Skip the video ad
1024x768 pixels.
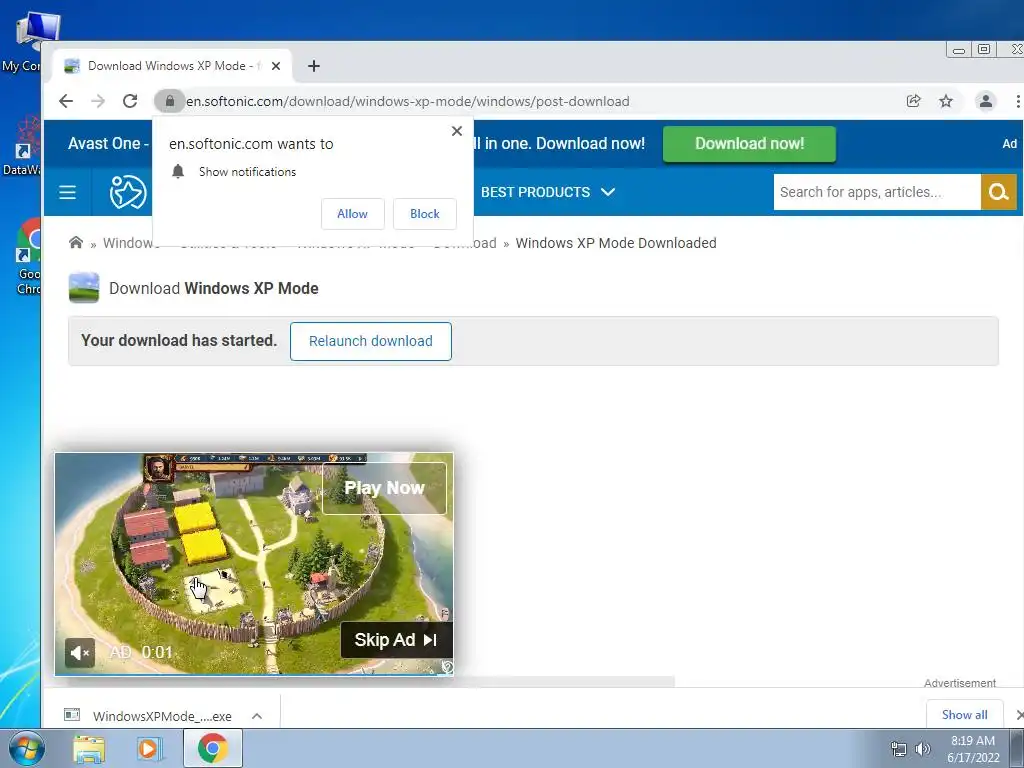click(396, 640)
